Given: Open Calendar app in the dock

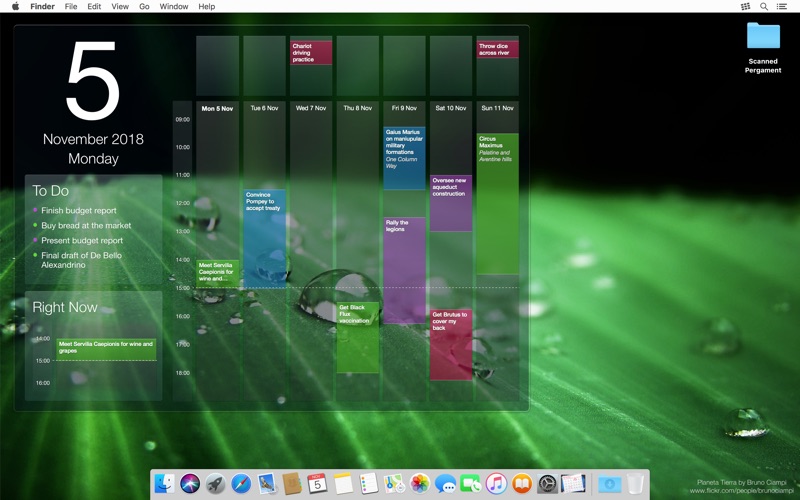Looking at the screenshot, I should pos(317,483).
